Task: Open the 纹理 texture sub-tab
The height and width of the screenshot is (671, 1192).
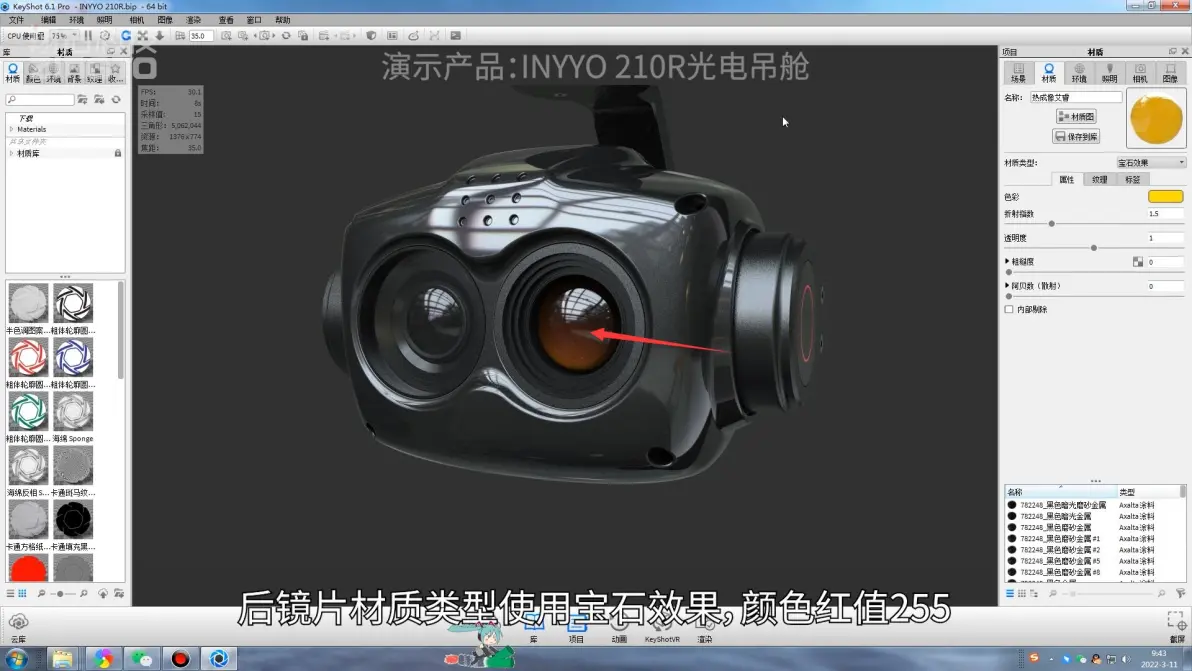Action: click(x=1100, y=180)
